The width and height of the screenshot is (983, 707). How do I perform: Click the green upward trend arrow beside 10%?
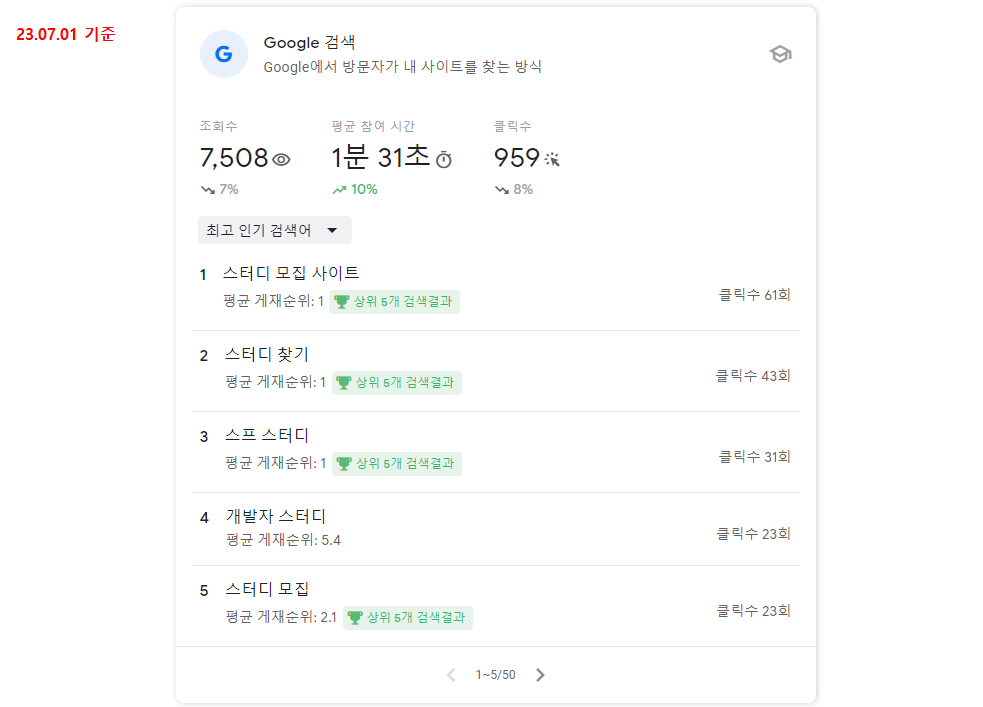point(339,188)
